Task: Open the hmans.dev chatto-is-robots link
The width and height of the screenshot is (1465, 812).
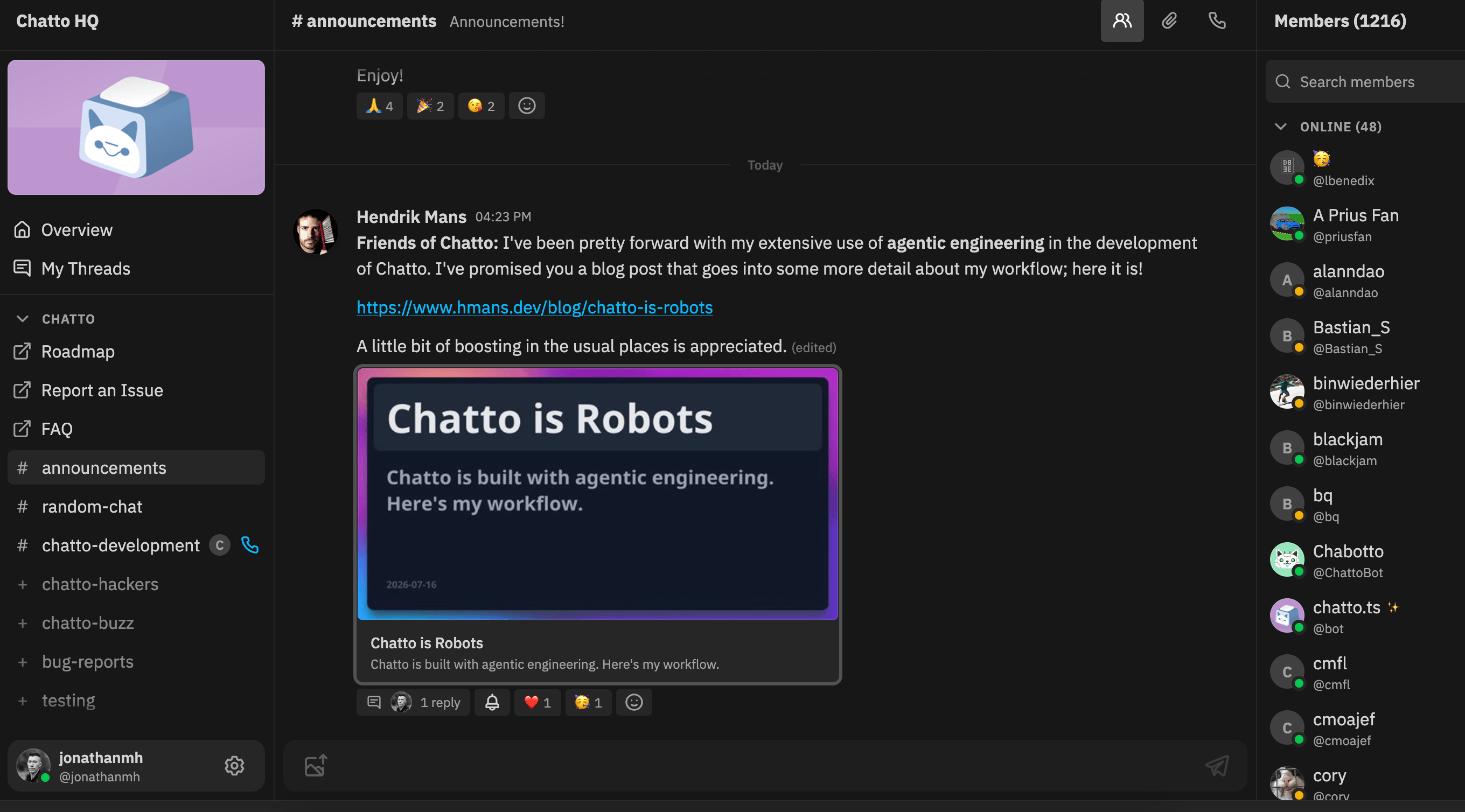Action: tap(535, 307)
